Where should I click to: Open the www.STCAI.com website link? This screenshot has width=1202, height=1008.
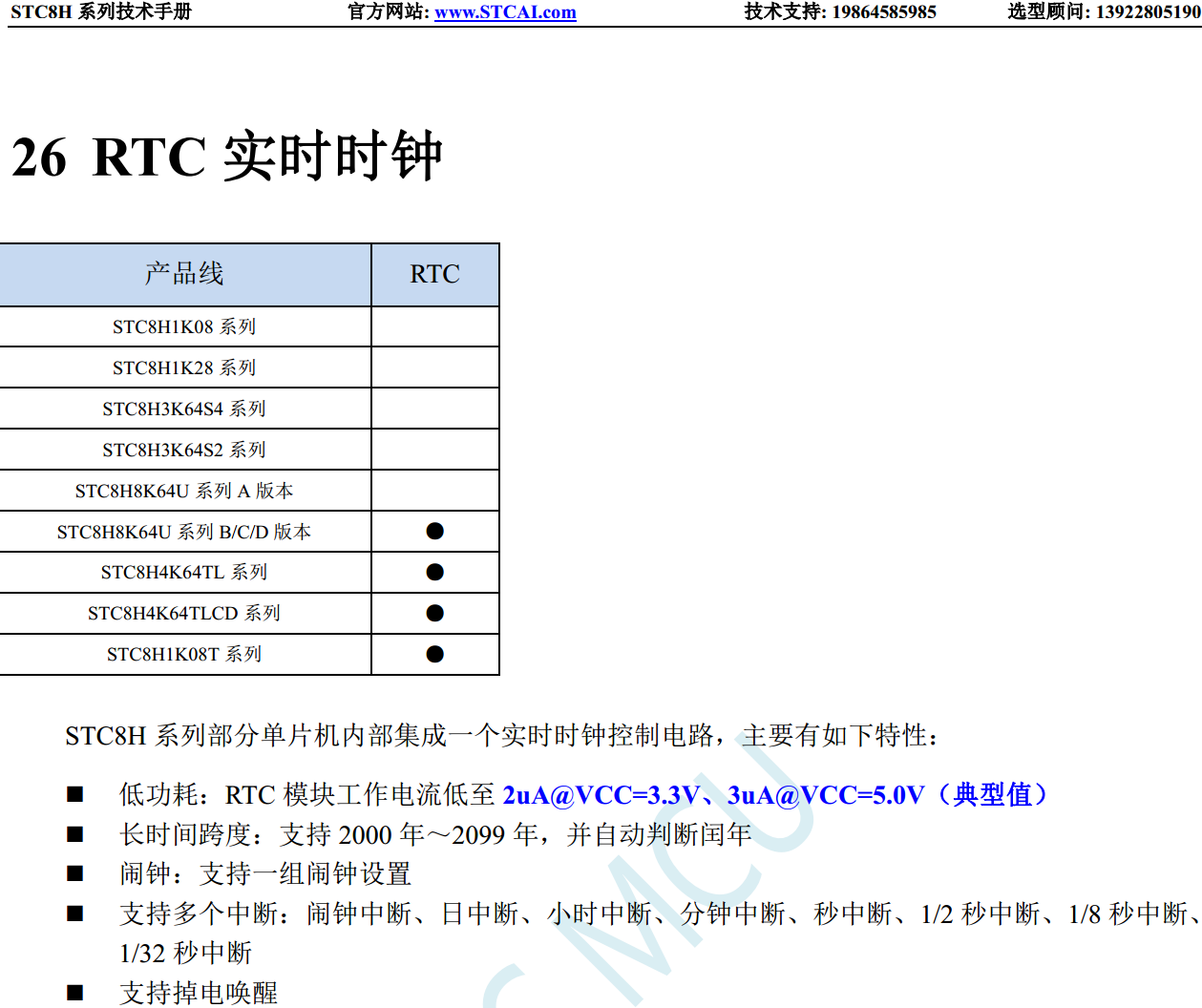(505, 11)
